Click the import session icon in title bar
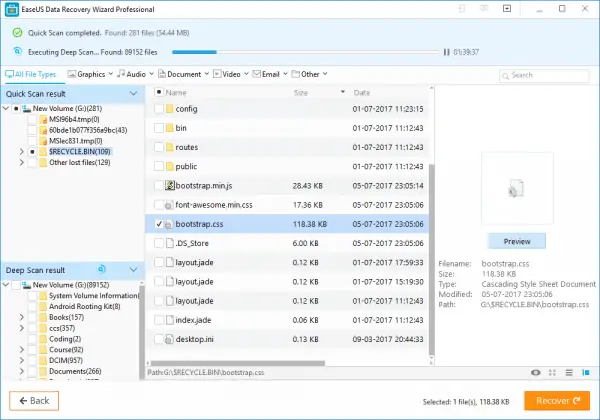Screen dimensions: 600x420 coord(462,8)
